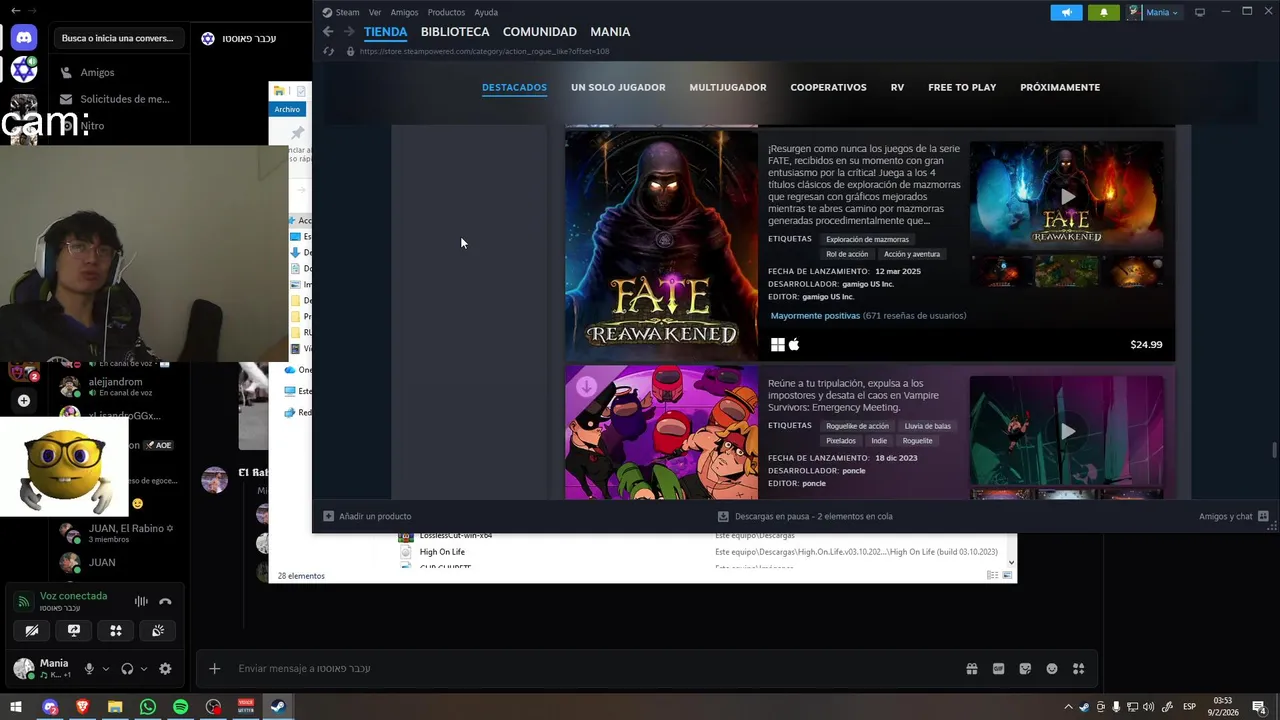Image resolution: width=1280 pixels, height=720 pixels.
Task: Select DESTACADOS category tab
Action: pyautogui.click(x=514, y=87)
